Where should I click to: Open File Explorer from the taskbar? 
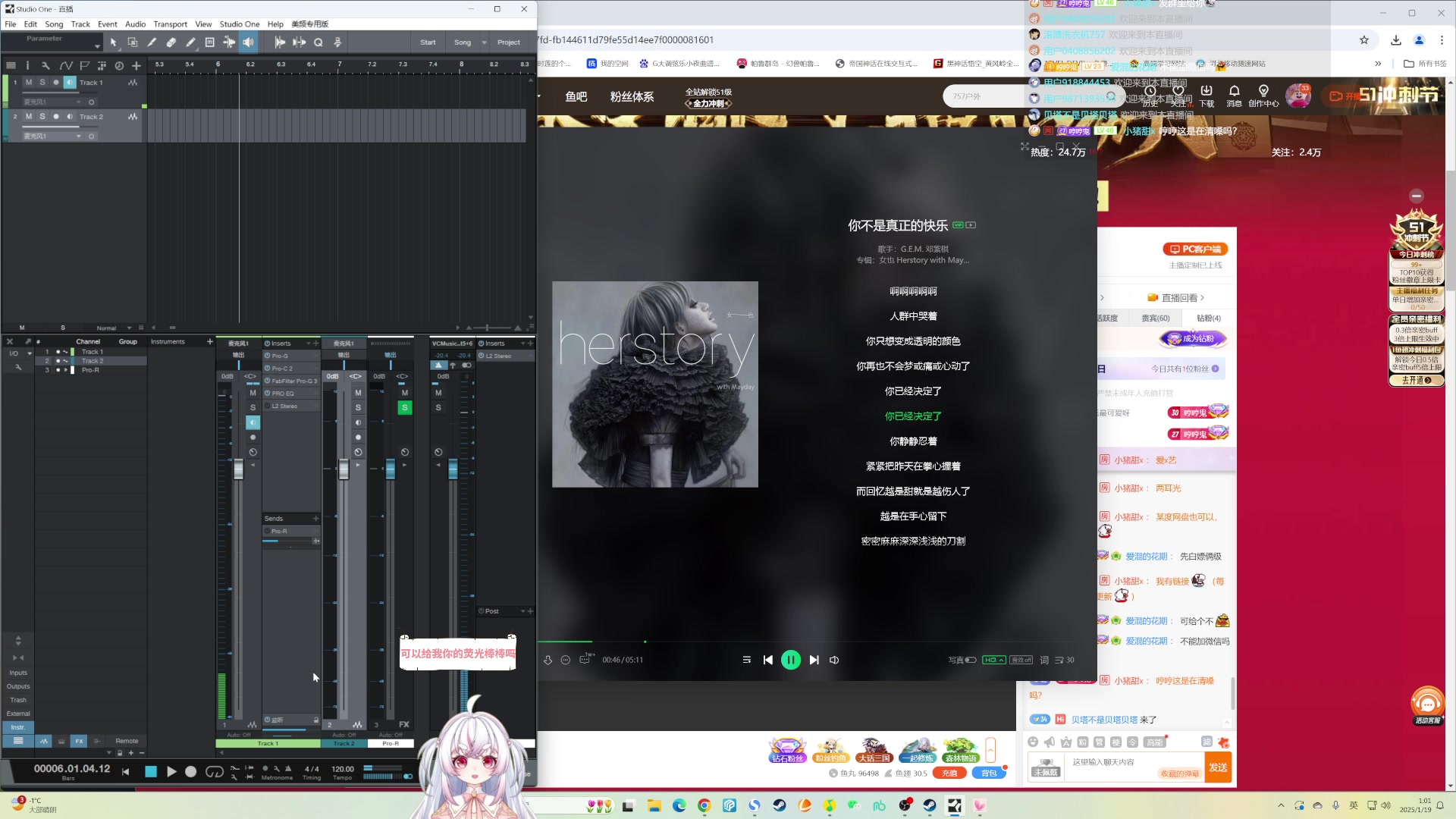pyautogui.click(x=654, y=805)
